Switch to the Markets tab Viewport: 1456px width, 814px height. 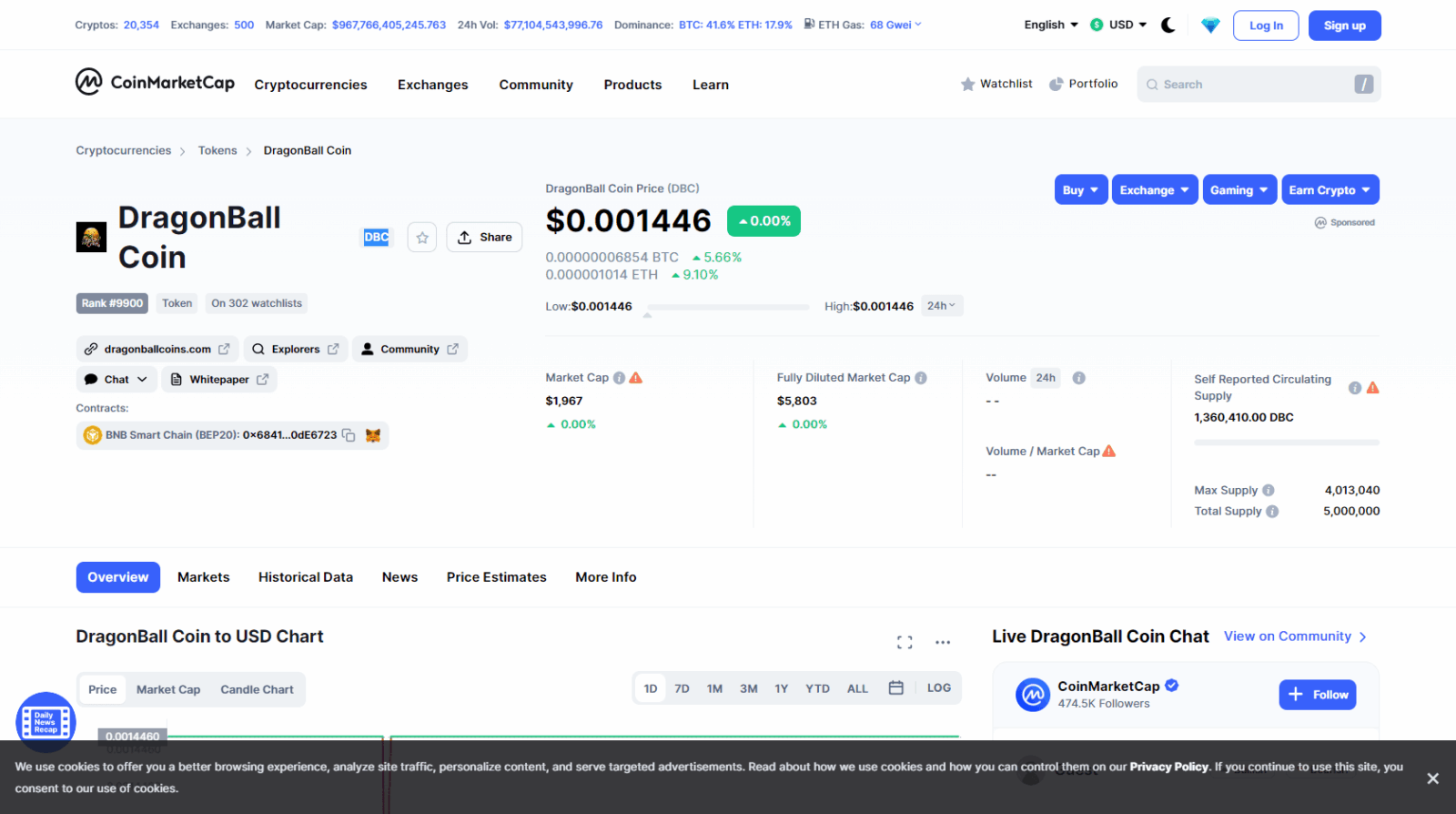point(204,577)
